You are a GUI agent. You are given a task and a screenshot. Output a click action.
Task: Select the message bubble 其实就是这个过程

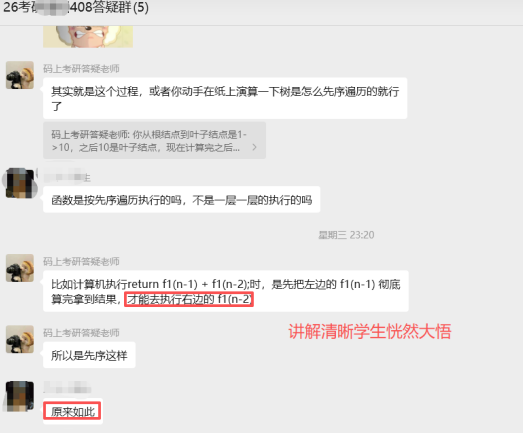point(225,98)
